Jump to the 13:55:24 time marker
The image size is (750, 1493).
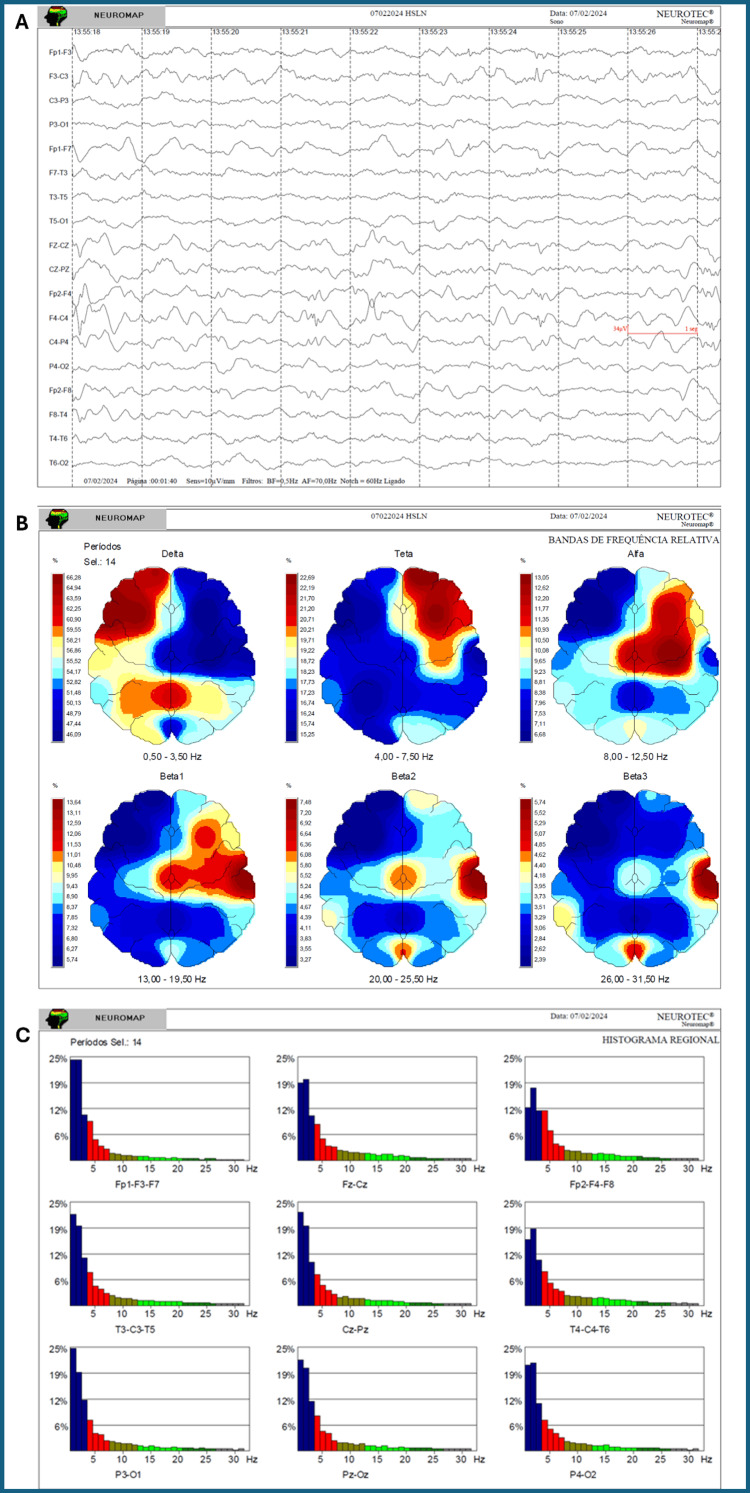coord(504,32)
